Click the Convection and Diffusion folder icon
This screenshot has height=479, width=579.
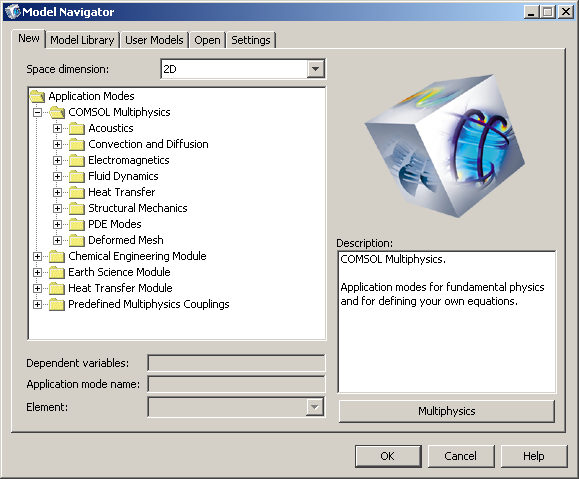[77, 144]
